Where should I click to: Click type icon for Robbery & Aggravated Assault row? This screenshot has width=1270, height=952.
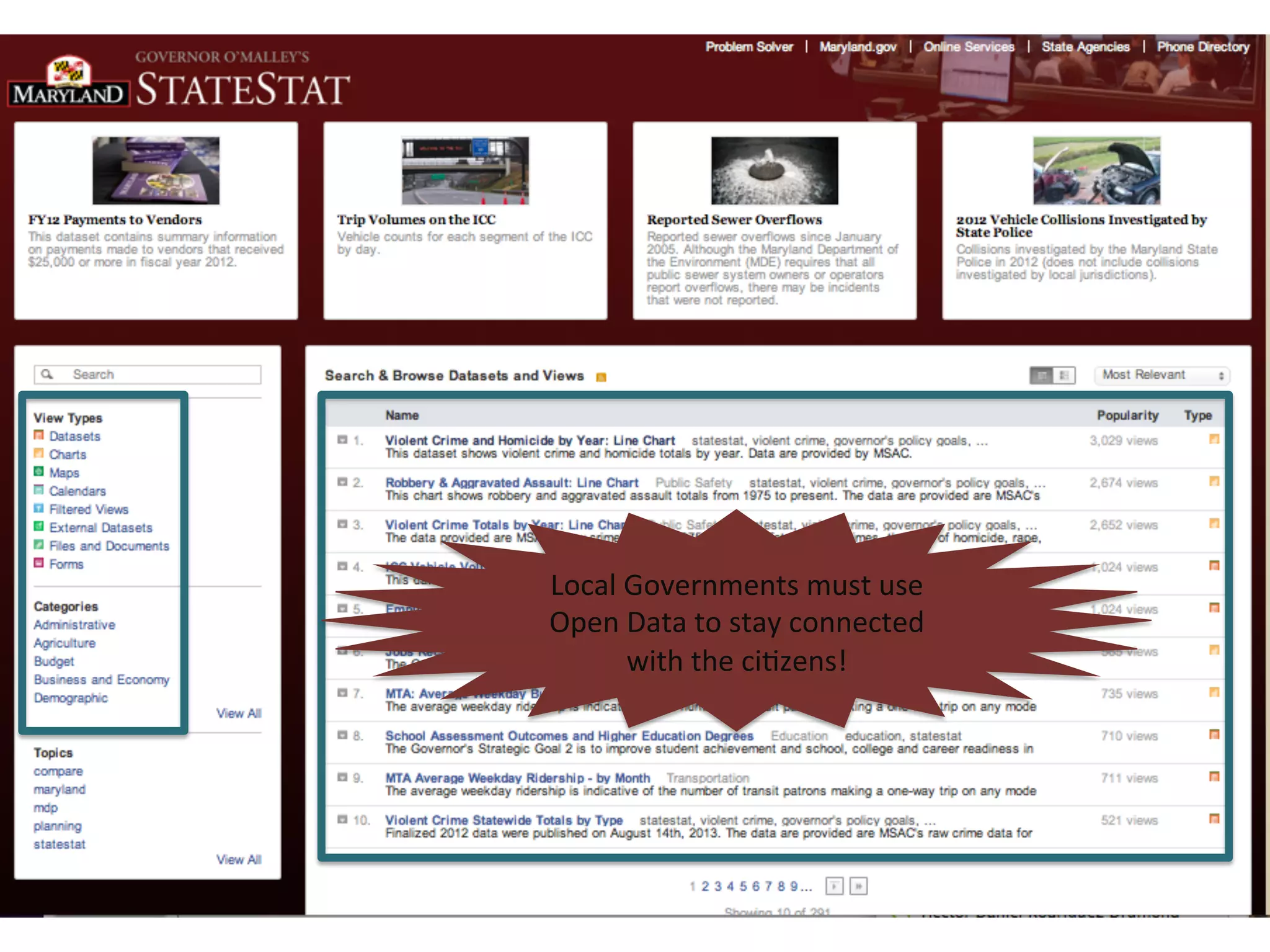pyautogui.click(x=1214, y=482)
